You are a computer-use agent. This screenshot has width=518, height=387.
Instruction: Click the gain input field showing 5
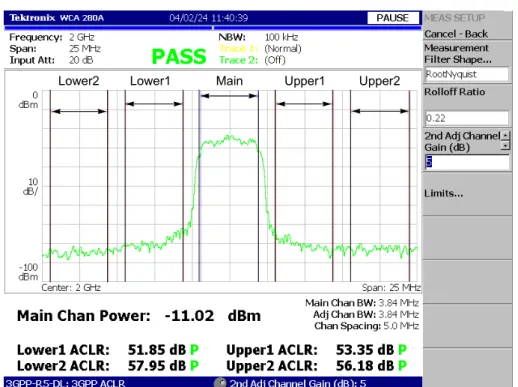(x=467, y=162)
